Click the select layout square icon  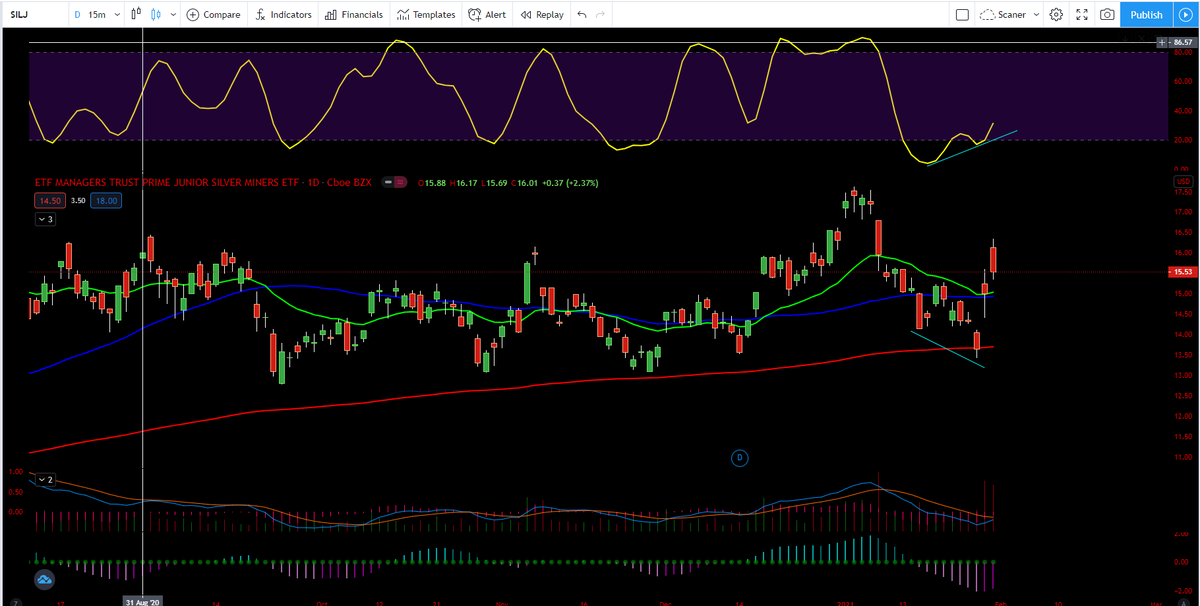tap(962, 15)
